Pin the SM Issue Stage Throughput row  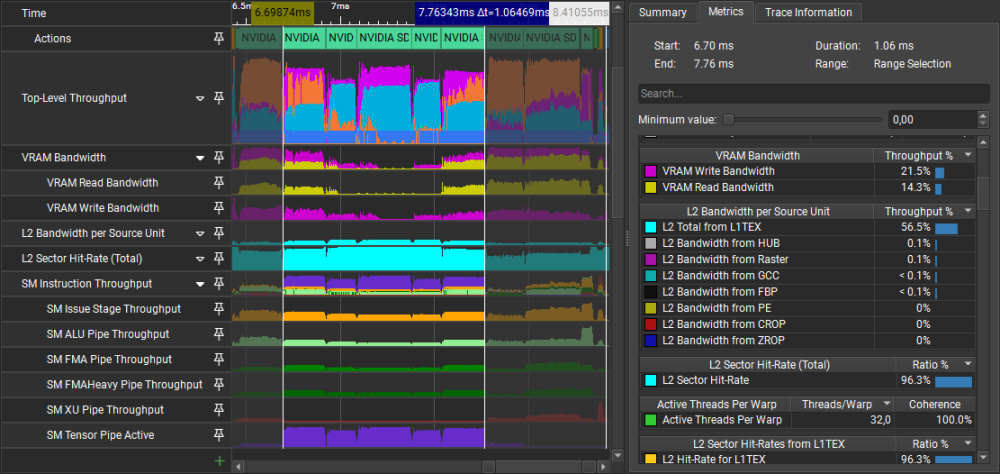(x=218, y=309)
